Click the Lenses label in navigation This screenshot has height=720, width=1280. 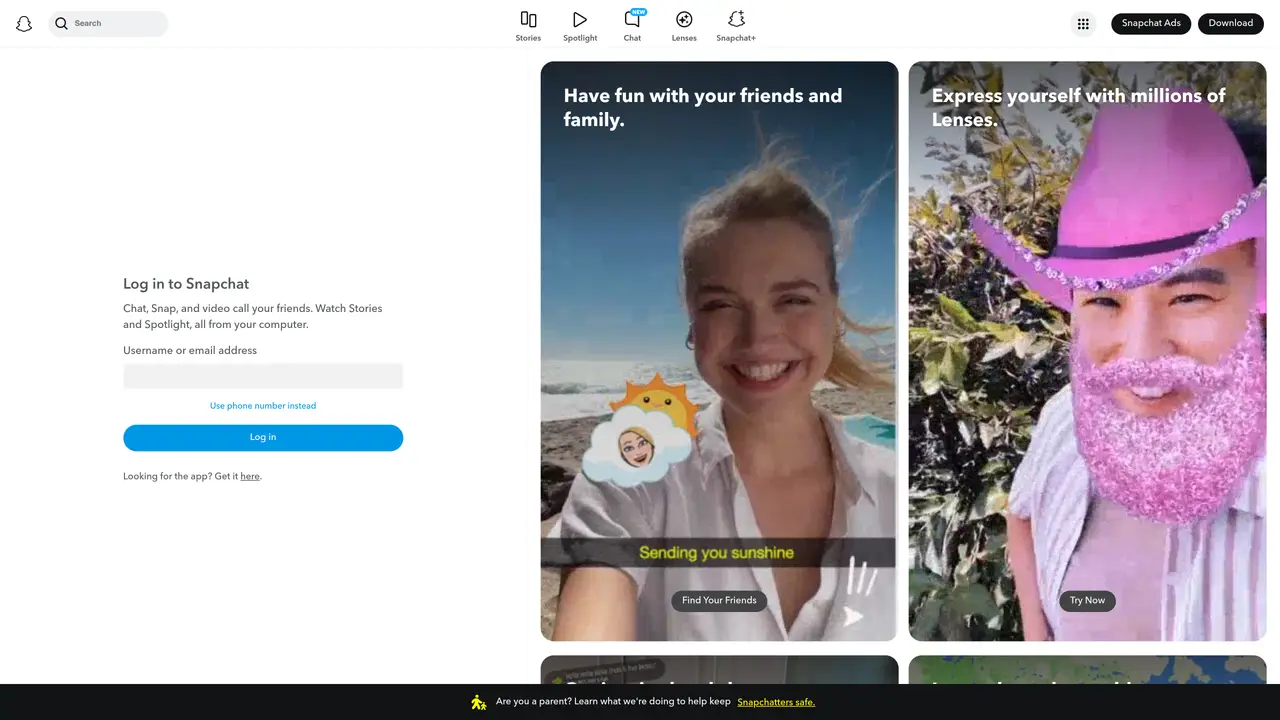[684, 38]
